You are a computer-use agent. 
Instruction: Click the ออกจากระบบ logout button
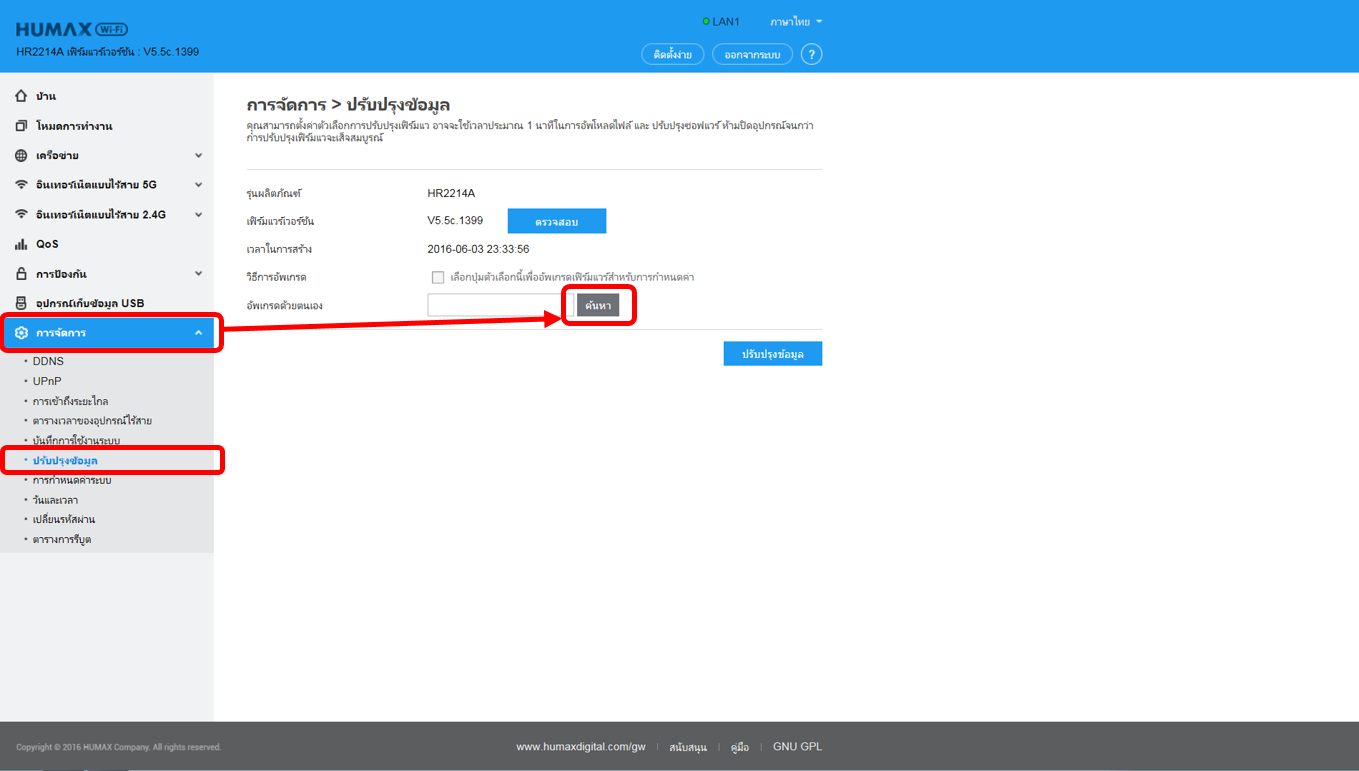pyautogui.click(x=753, y=54)
